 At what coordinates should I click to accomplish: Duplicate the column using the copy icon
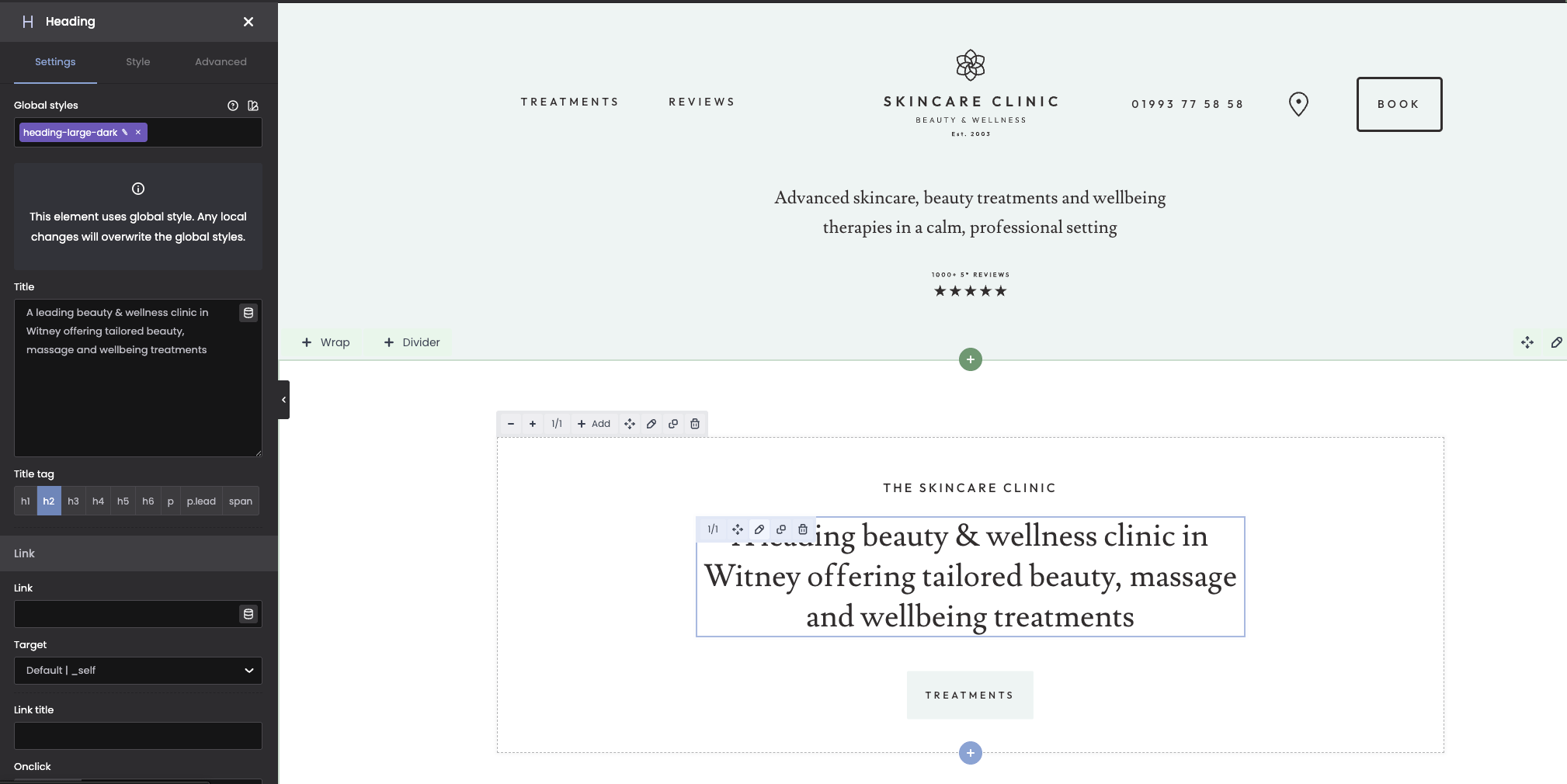(x=673, y=424)
